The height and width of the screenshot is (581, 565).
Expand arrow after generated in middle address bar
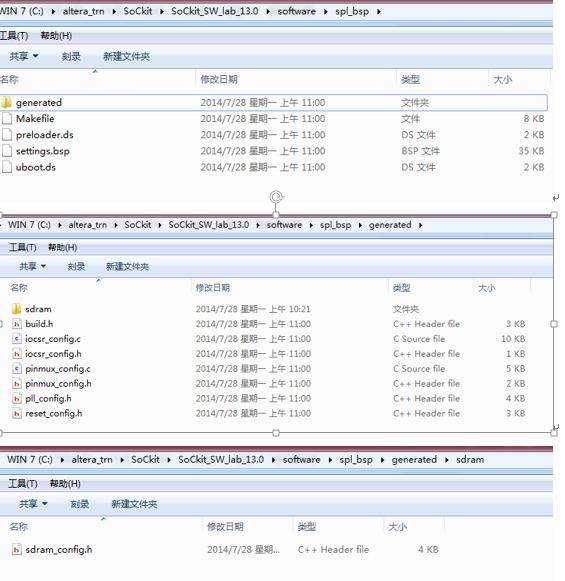click(x=421, y=225)
